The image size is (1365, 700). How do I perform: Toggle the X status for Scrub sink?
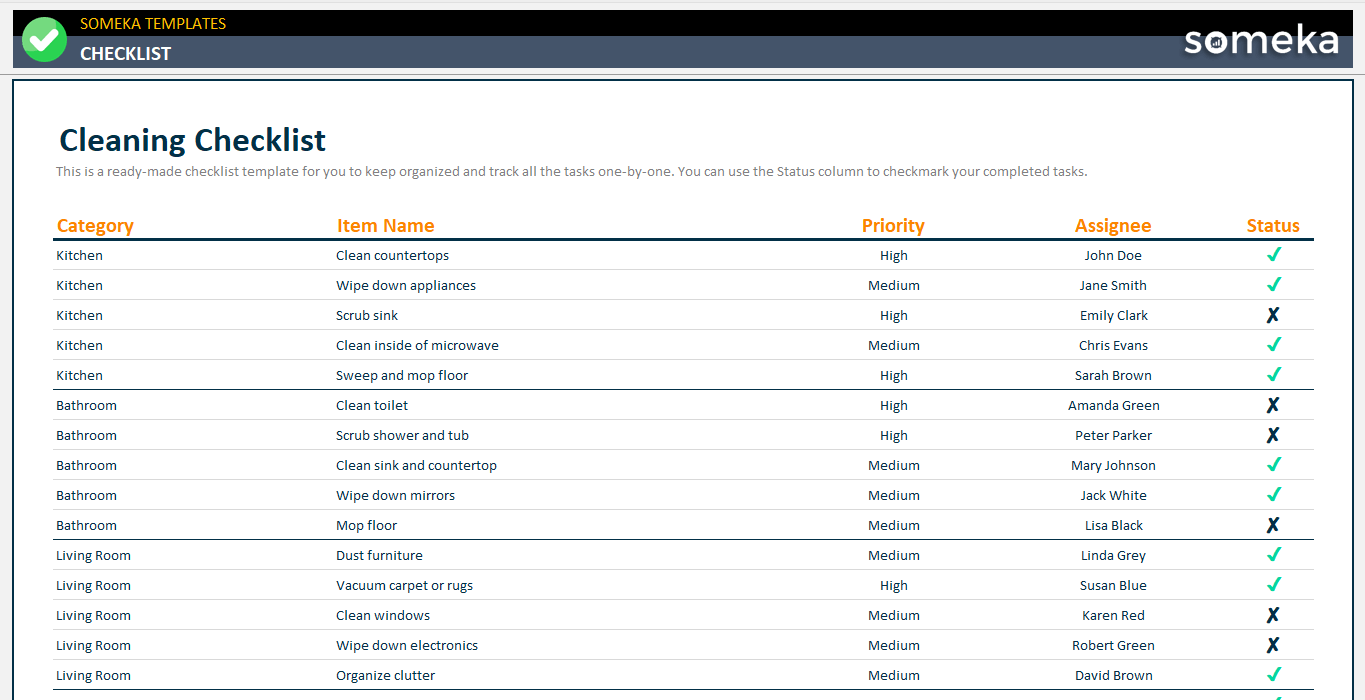coord(1273,315)
